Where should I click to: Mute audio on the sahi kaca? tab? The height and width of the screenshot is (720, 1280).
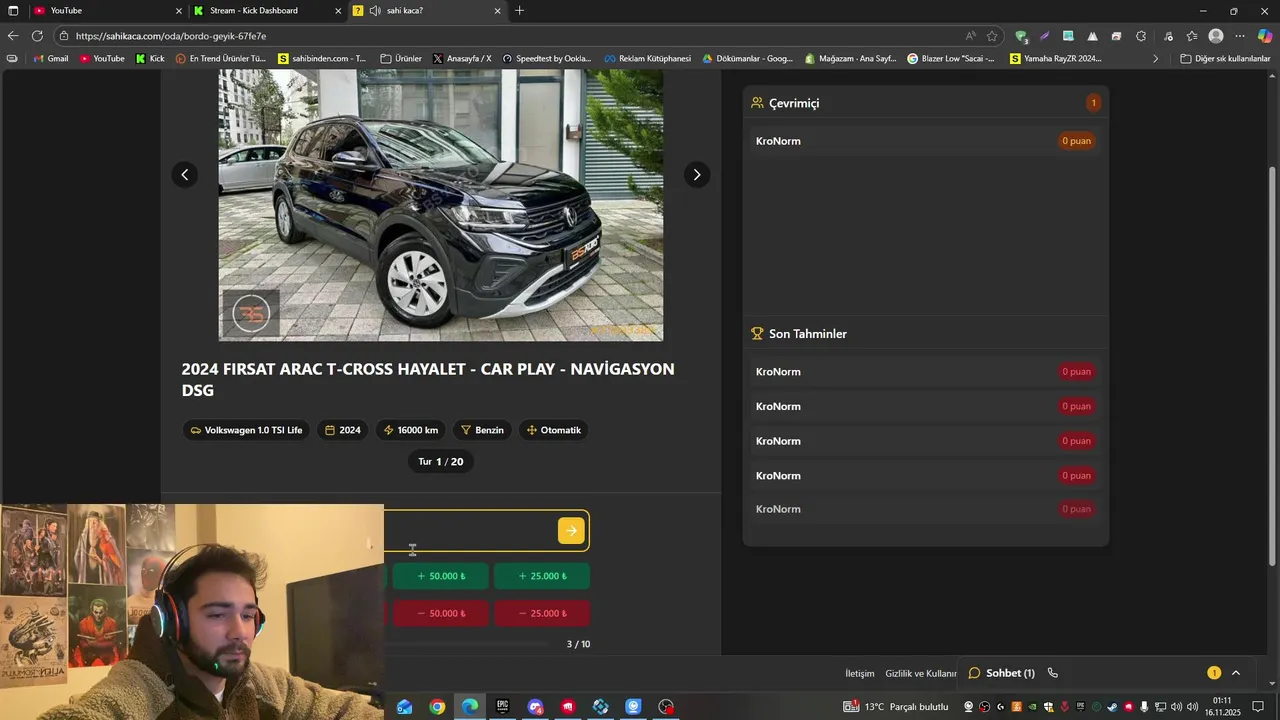(x=374, y=11)
